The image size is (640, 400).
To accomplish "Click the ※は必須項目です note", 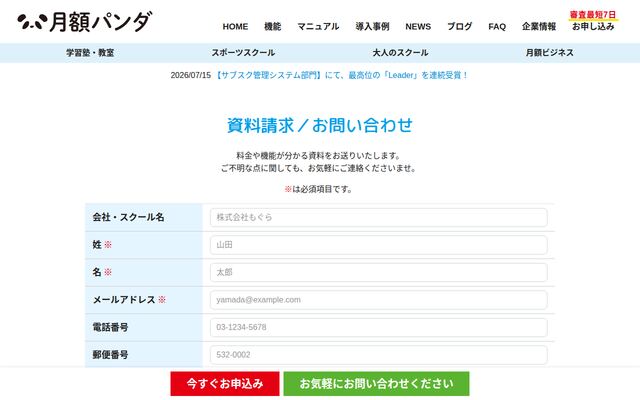I will tap(318, 189).
